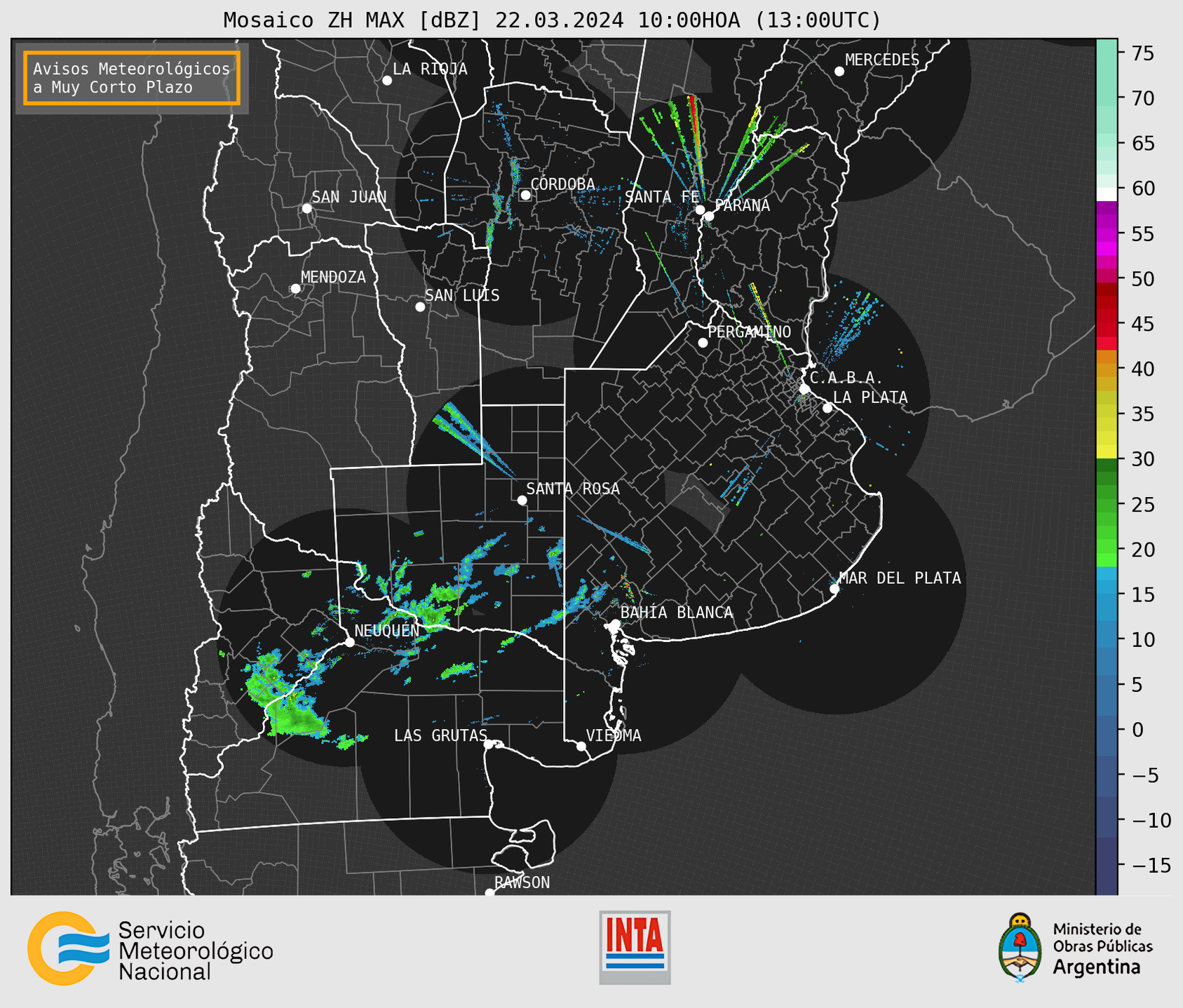Click the SANTA ROSA city marker
Viewport: 1183px width, 1008px height.
pos(522,500)
